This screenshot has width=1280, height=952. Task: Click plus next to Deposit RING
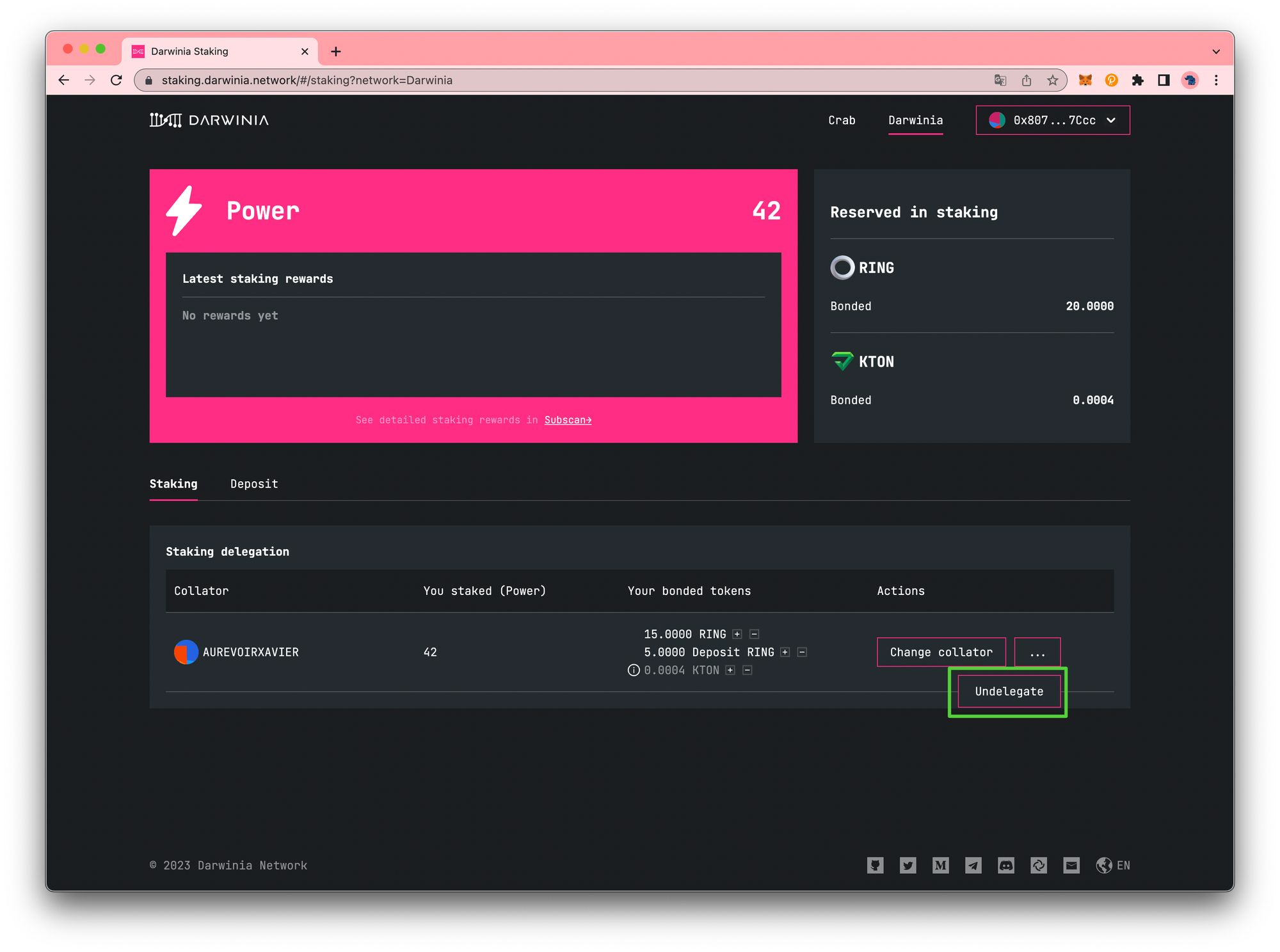(785, 652)
